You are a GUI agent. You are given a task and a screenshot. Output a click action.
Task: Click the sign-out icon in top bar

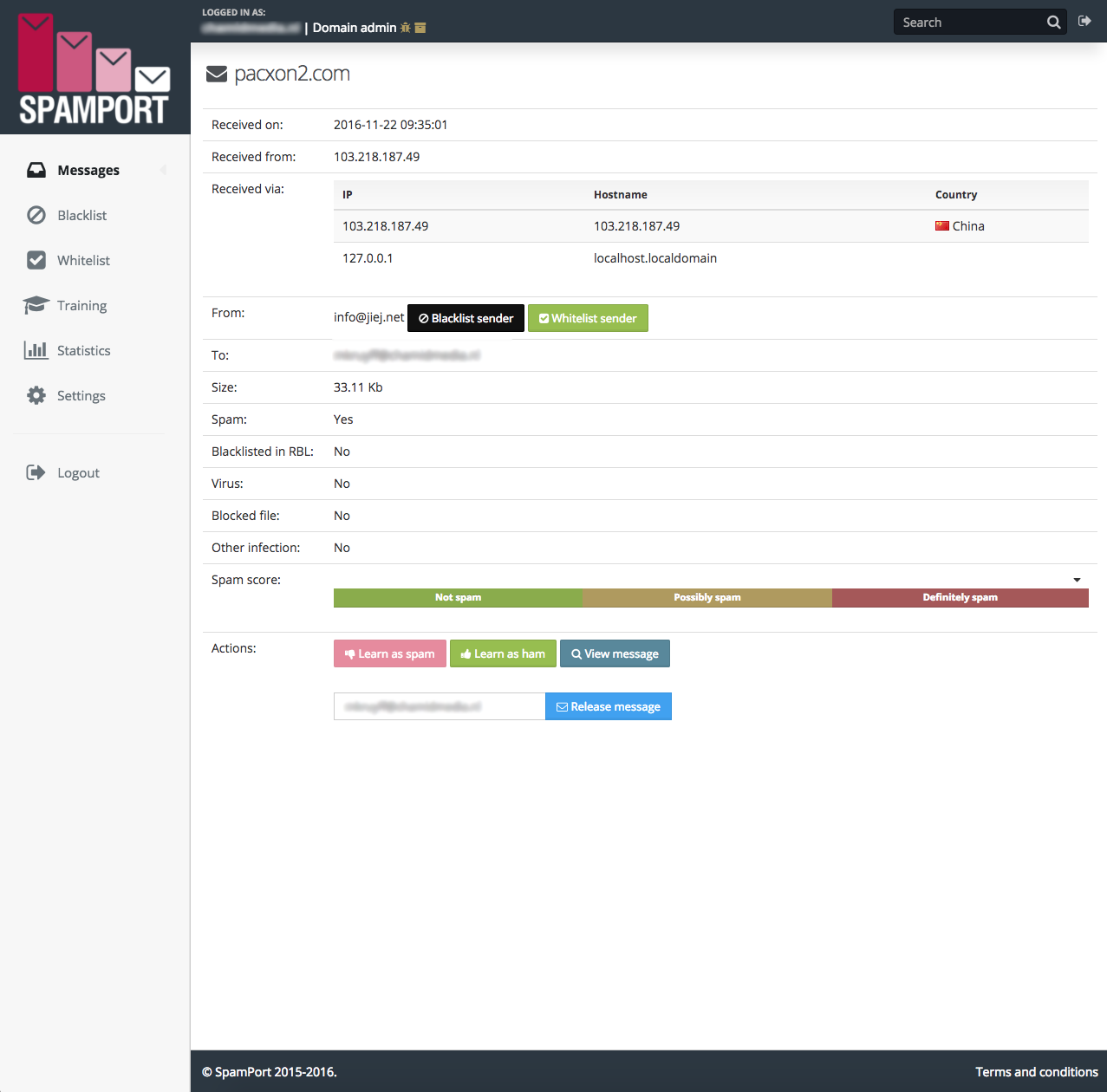coord(1084,22)
